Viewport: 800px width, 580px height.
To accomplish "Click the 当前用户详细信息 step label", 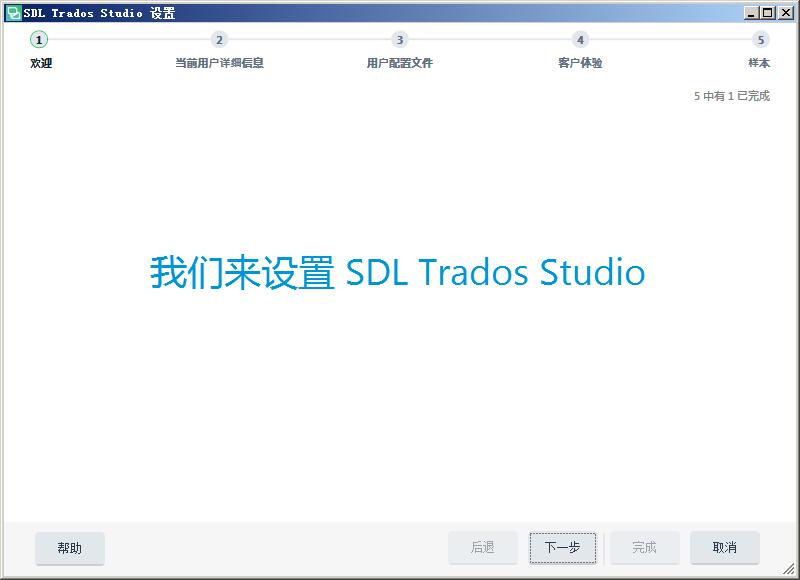I will click(x=219, y=63).
